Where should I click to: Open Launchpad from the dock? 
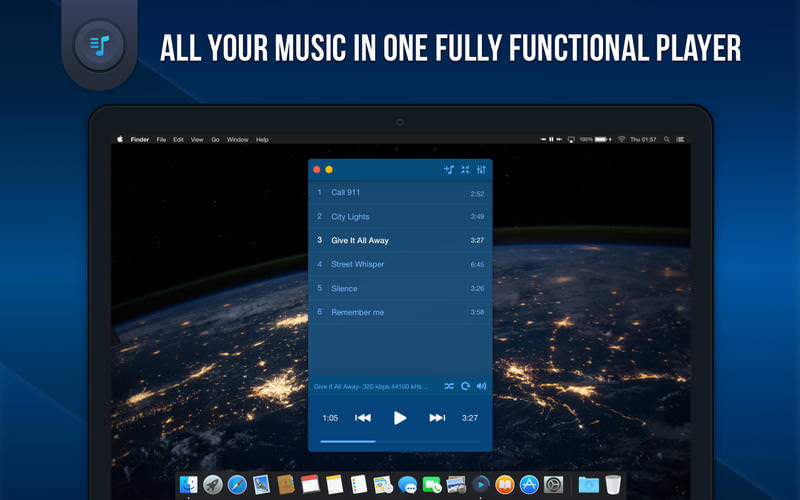point(213,484)
